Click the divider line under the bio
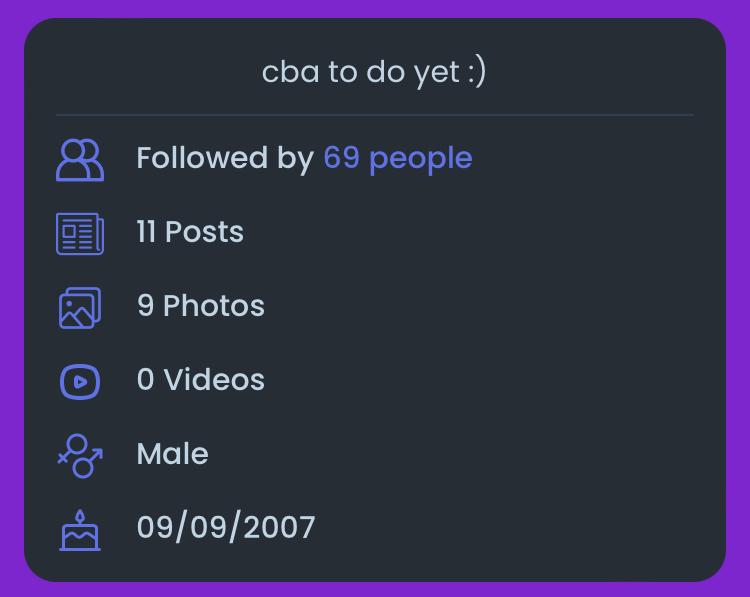 [x=375, y=115]
